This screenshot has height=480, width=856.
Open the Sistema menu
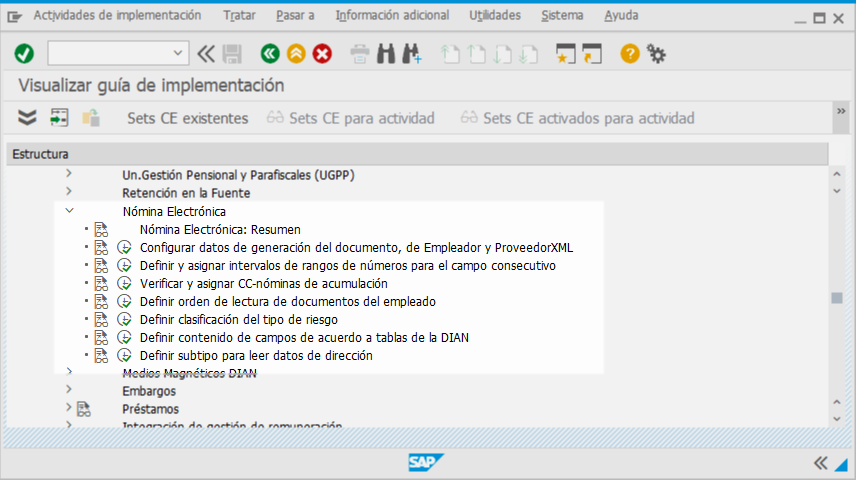coord(562,15)
